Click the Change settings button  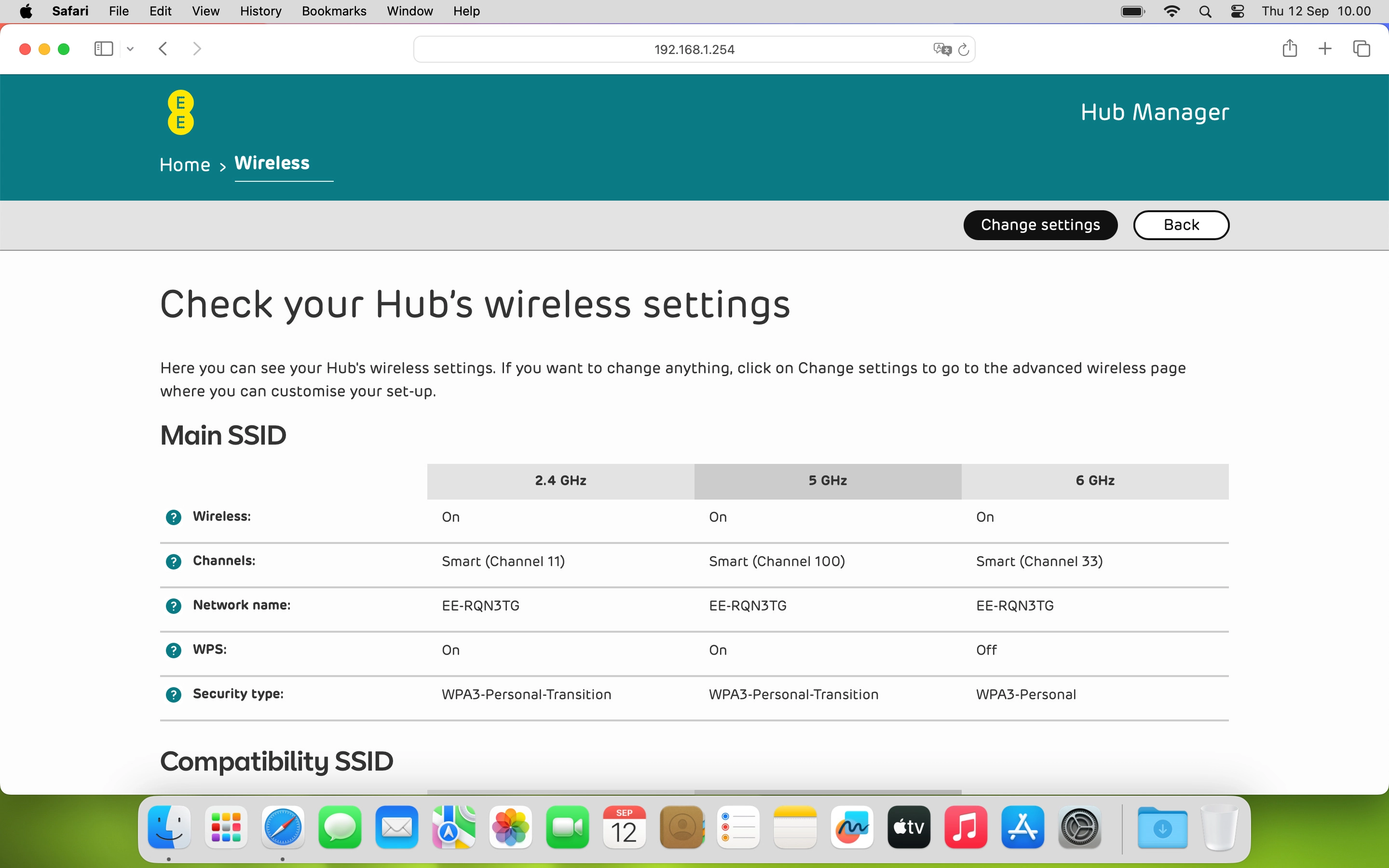1040,224
